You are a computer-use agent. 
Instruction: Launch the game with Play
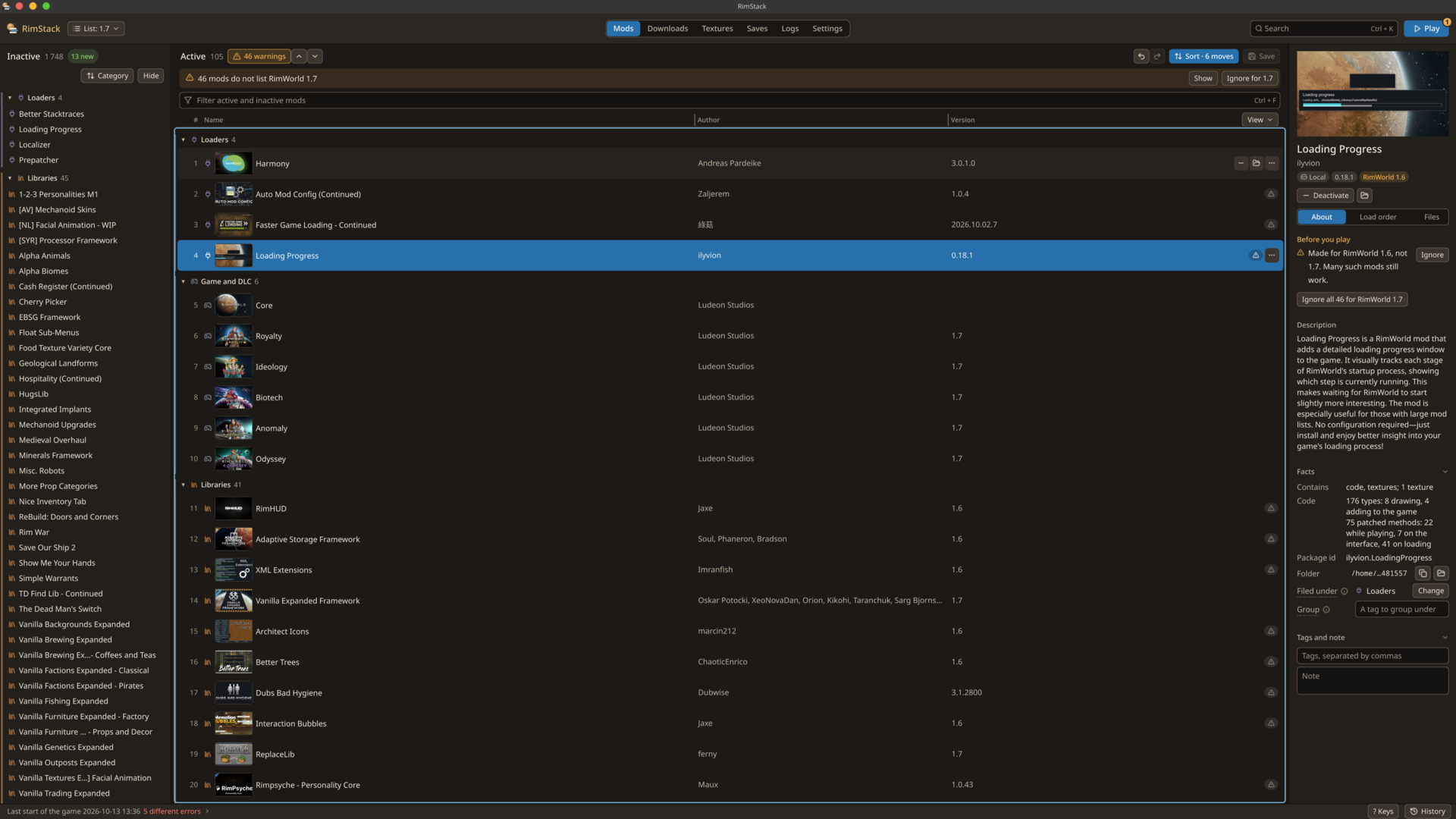pos(1426,29)
